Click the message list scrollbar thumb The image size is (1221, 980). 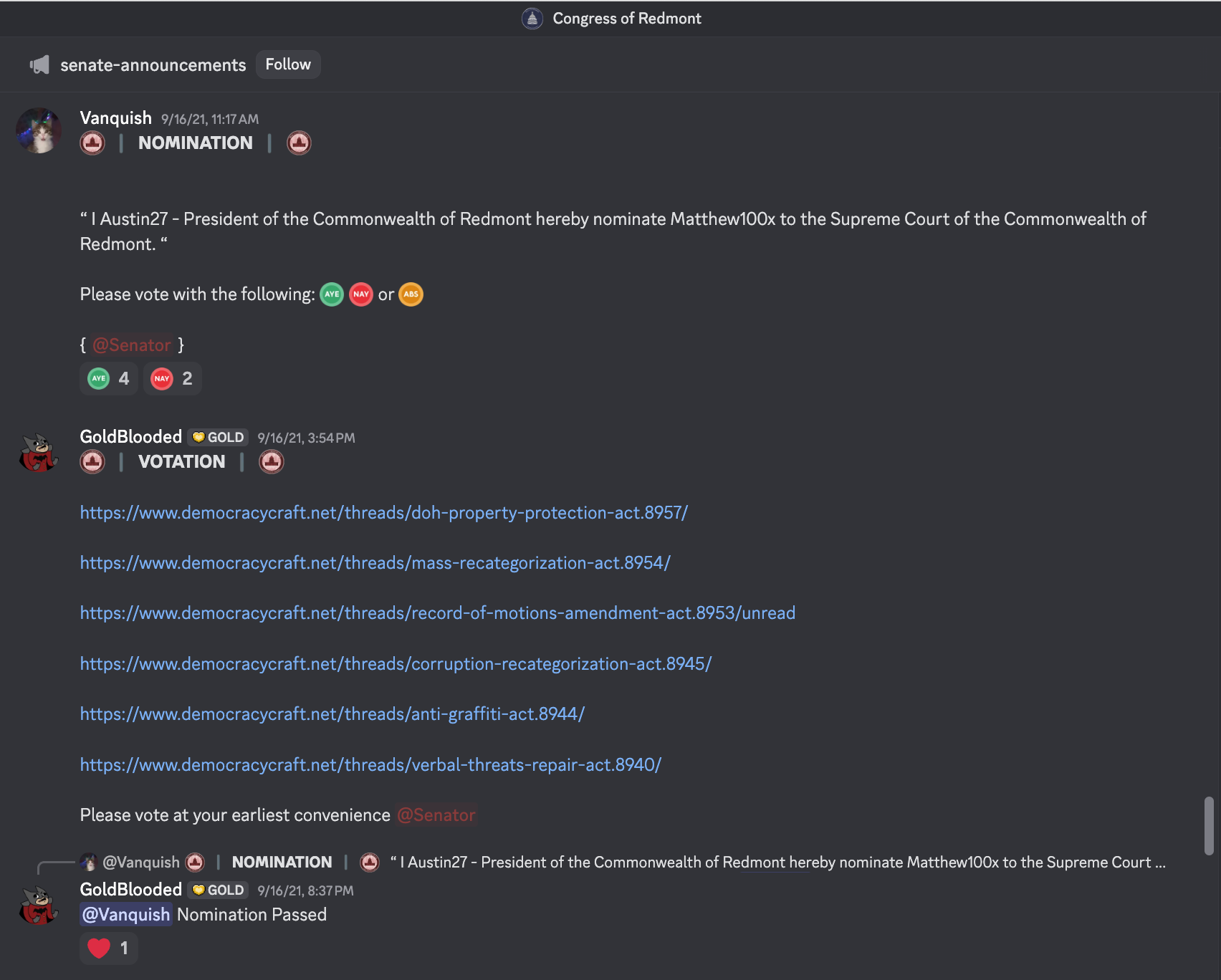tap(1209, 826)
